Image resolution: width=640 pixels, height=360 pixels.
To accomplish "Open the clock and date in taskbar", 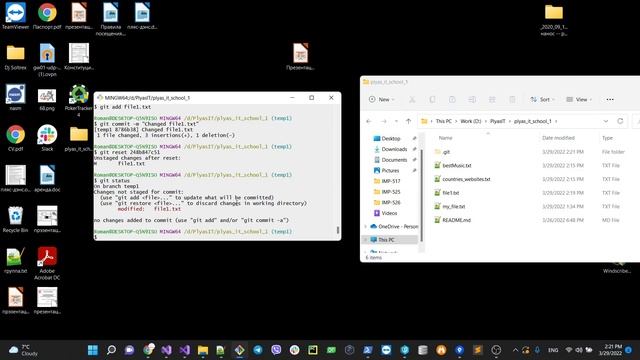I will click(611, 350).
